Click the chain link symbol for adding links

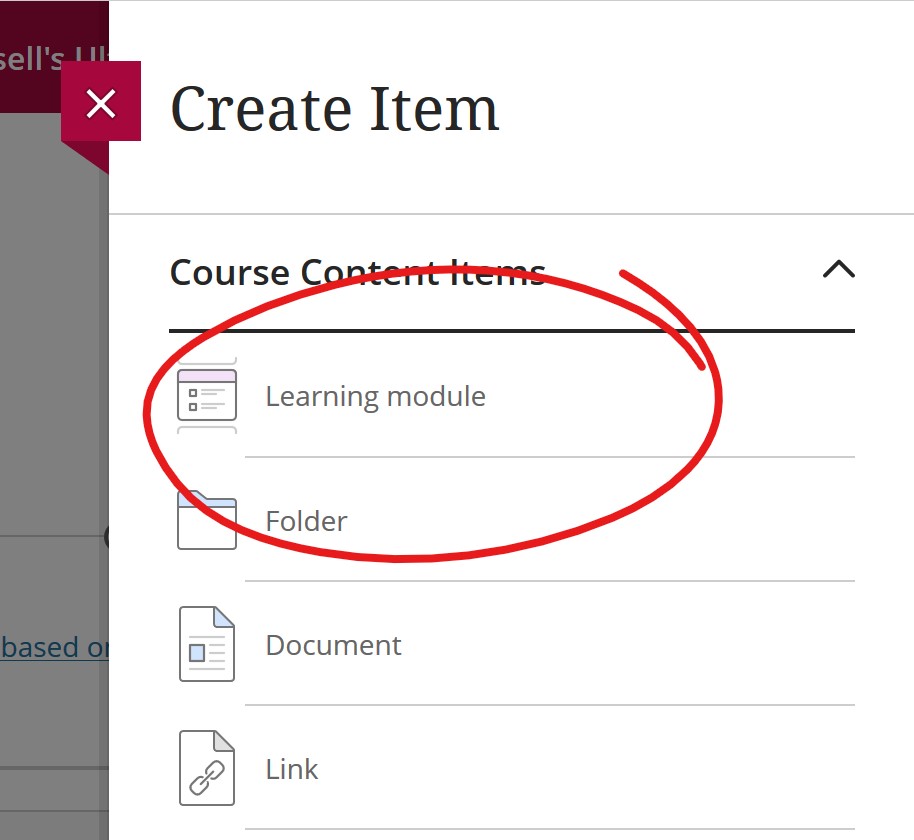206,769
